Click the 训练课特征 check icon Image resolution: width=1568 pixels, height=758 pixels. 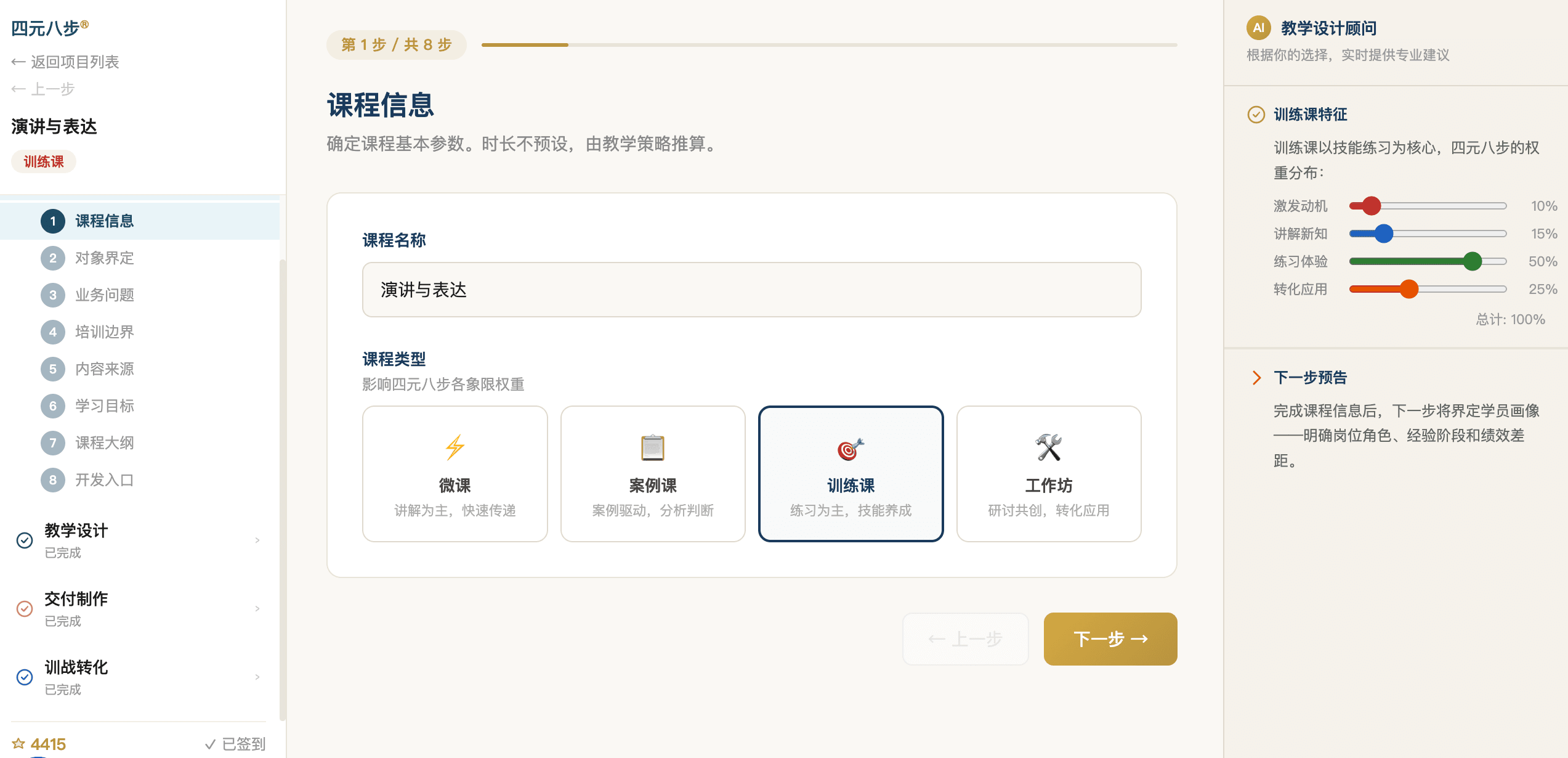coord(1256,115)
